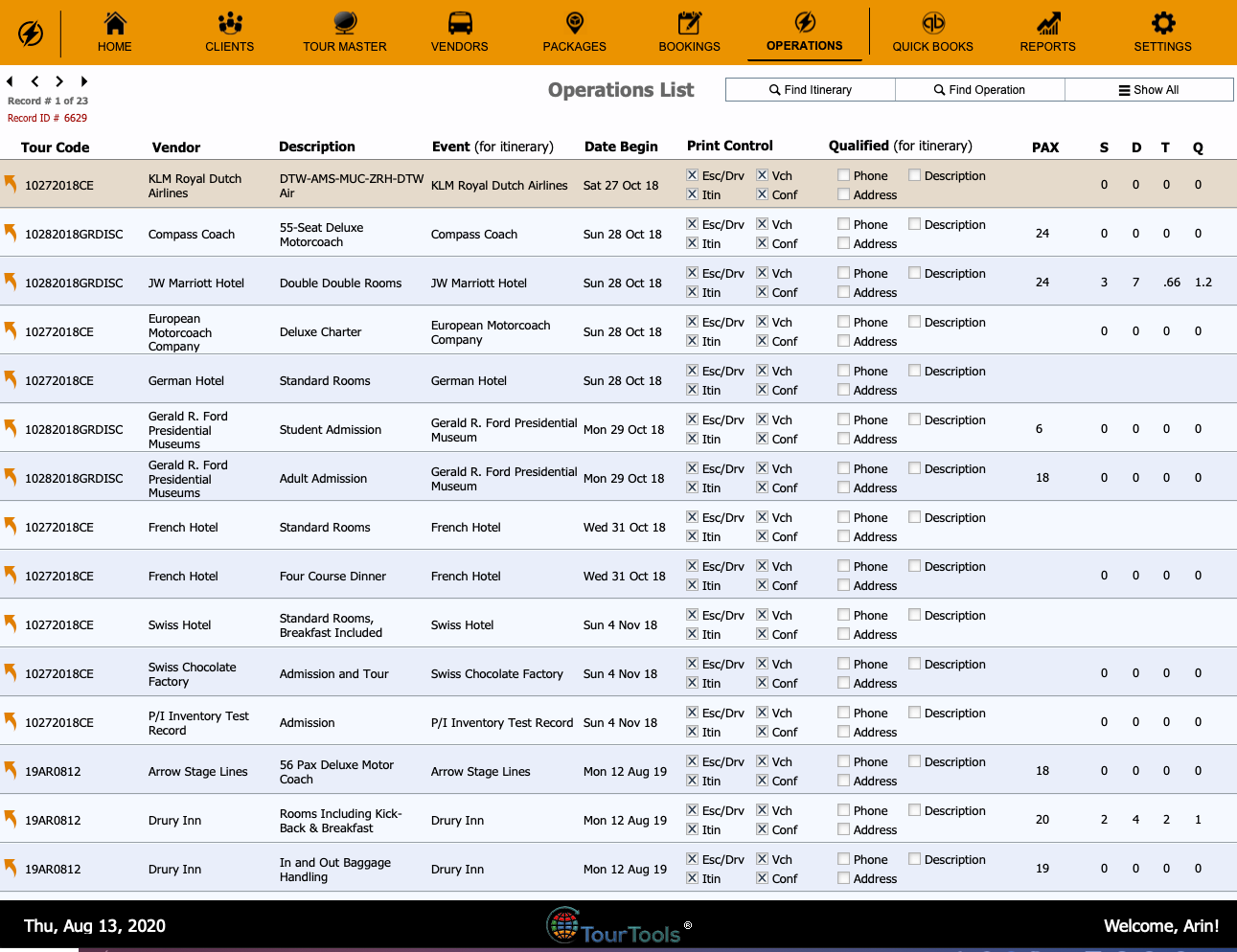
Task: Click Wed 31 Oct 18 date in Four Course Dinner row
Action: click(x=625, y=577)
